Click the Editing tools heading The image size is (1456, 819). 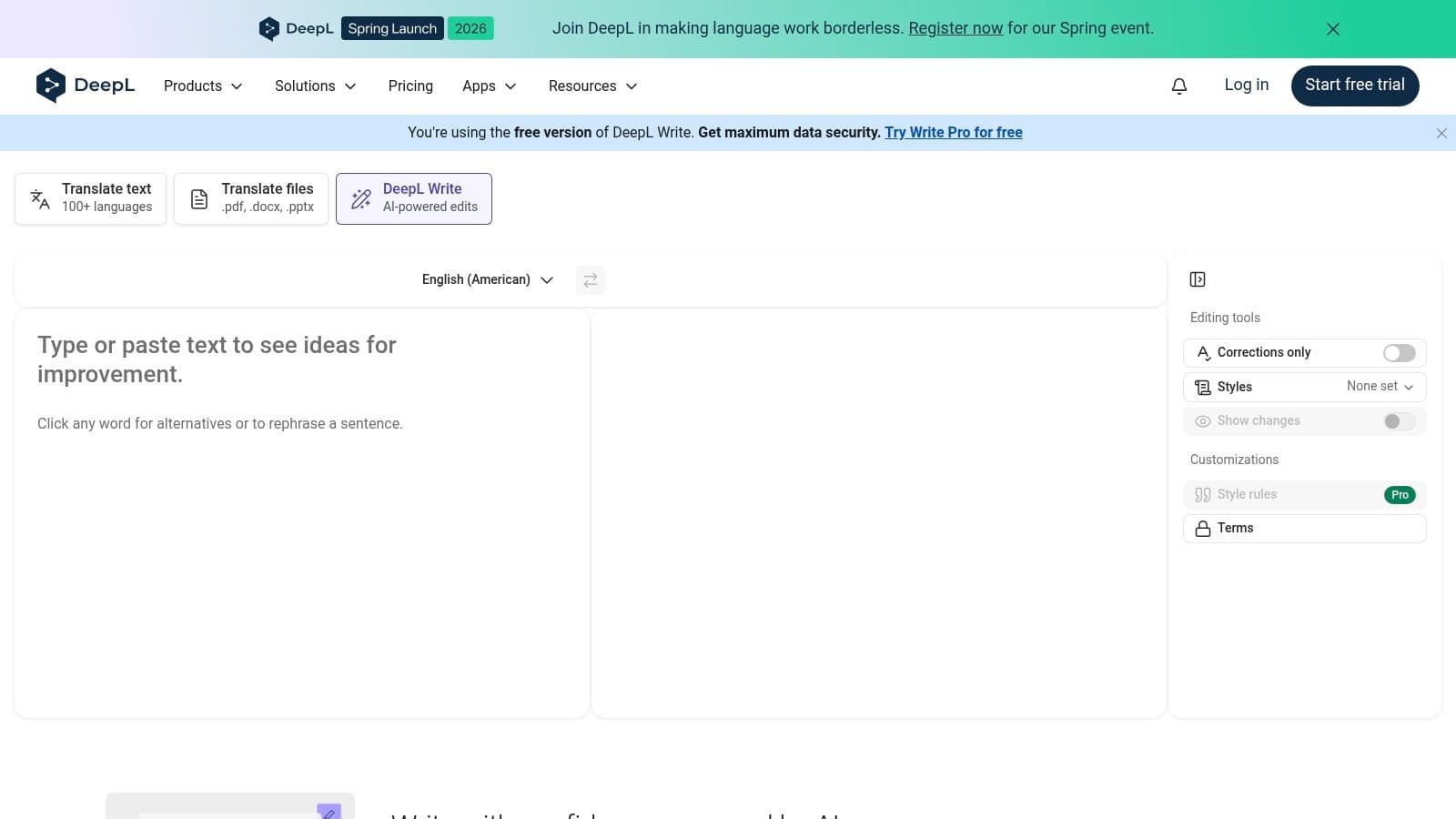[x=1225, y=318]
